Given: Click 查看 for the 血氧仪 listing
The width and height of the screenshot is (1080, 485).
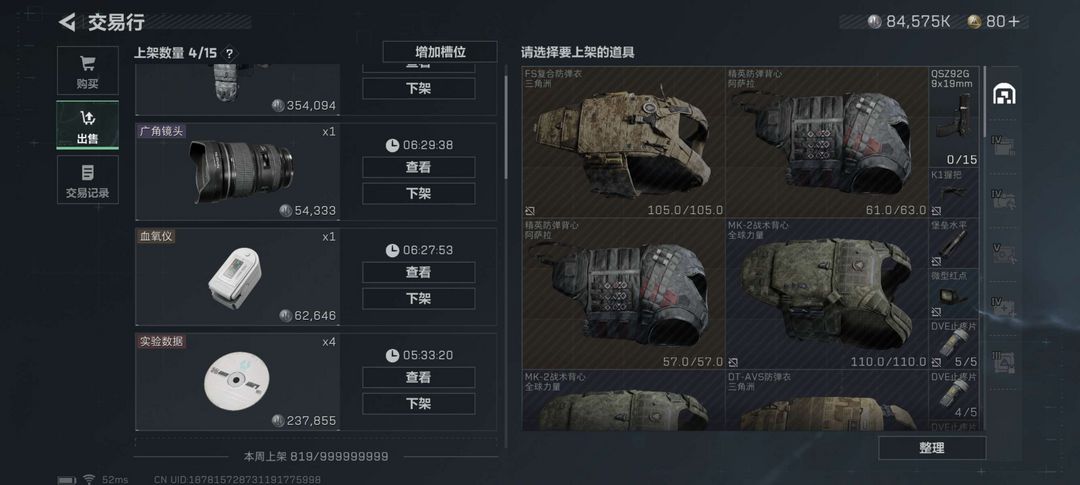Looking at the screenshot, I should tap(419, 272).
